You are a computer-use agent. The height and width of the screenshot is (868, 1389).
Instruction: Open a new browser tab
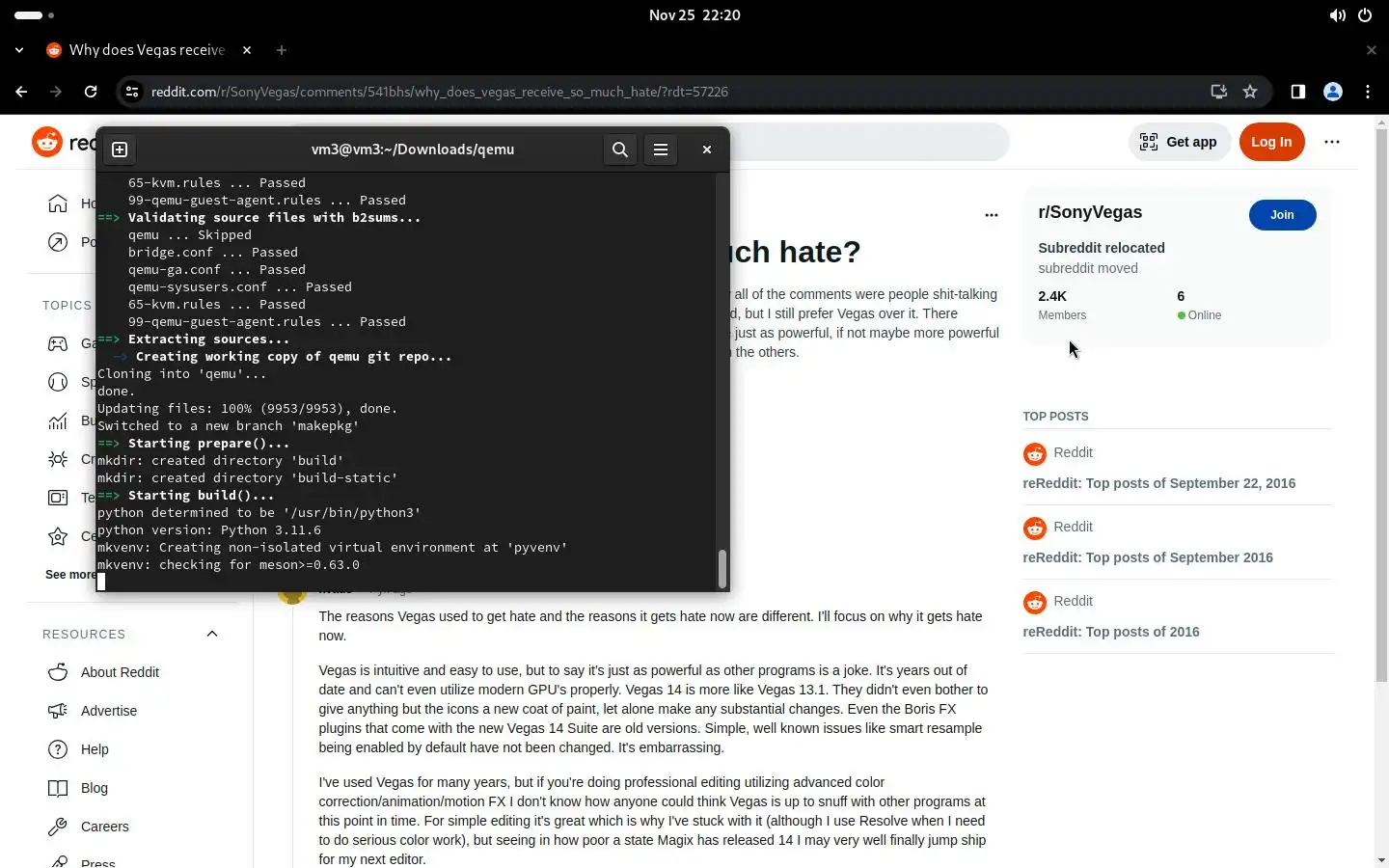(x=282, y=50)
